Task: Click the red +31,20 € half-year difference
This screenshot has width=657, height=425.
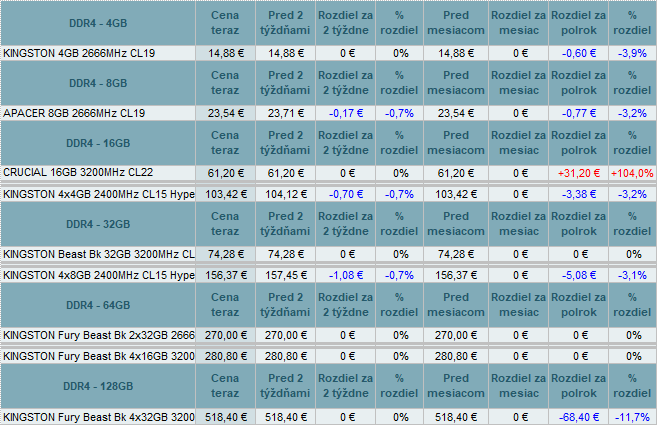Action: [580, 173]
